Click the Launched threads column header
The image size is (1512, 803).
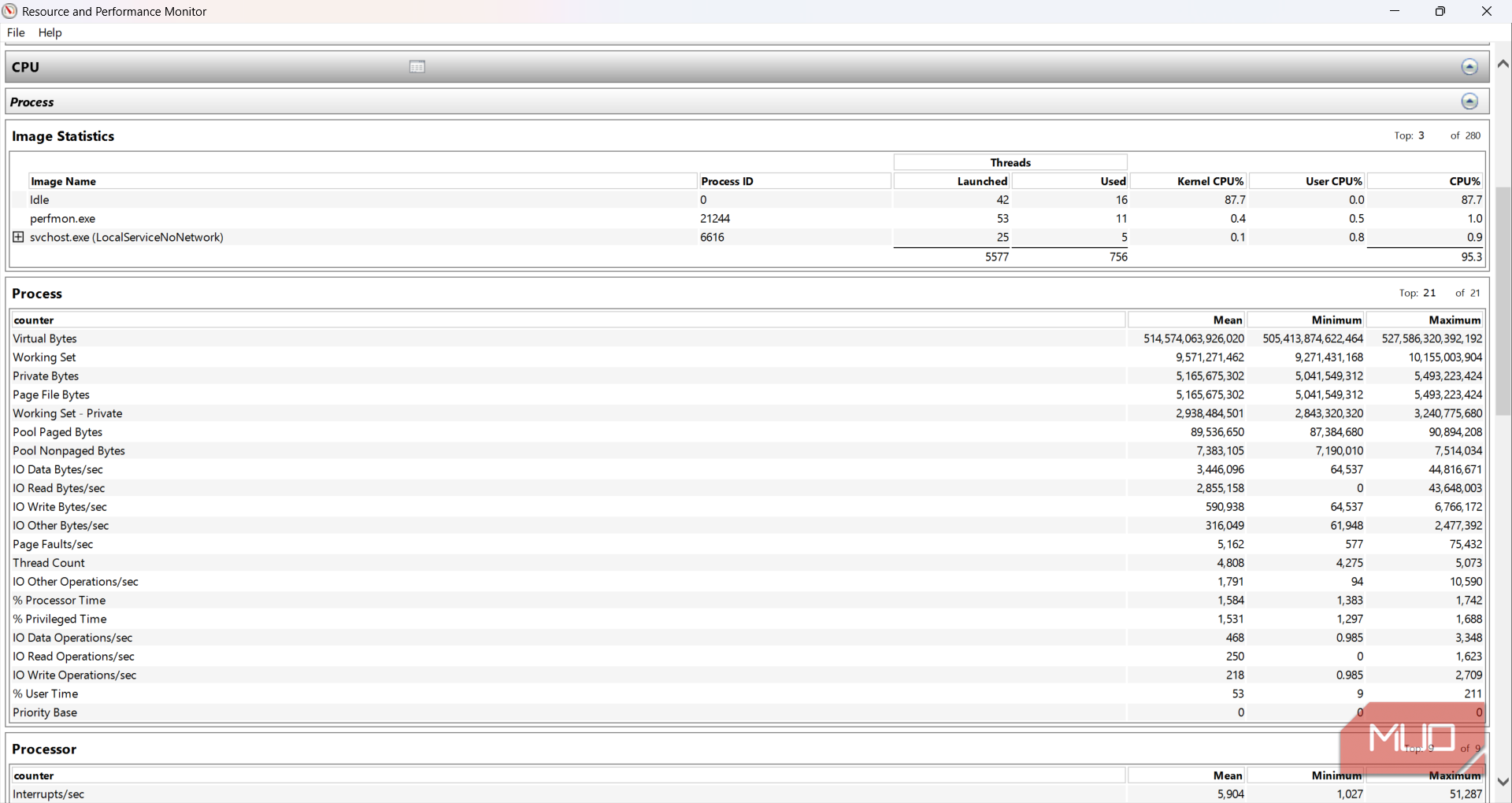click(952, 181)
